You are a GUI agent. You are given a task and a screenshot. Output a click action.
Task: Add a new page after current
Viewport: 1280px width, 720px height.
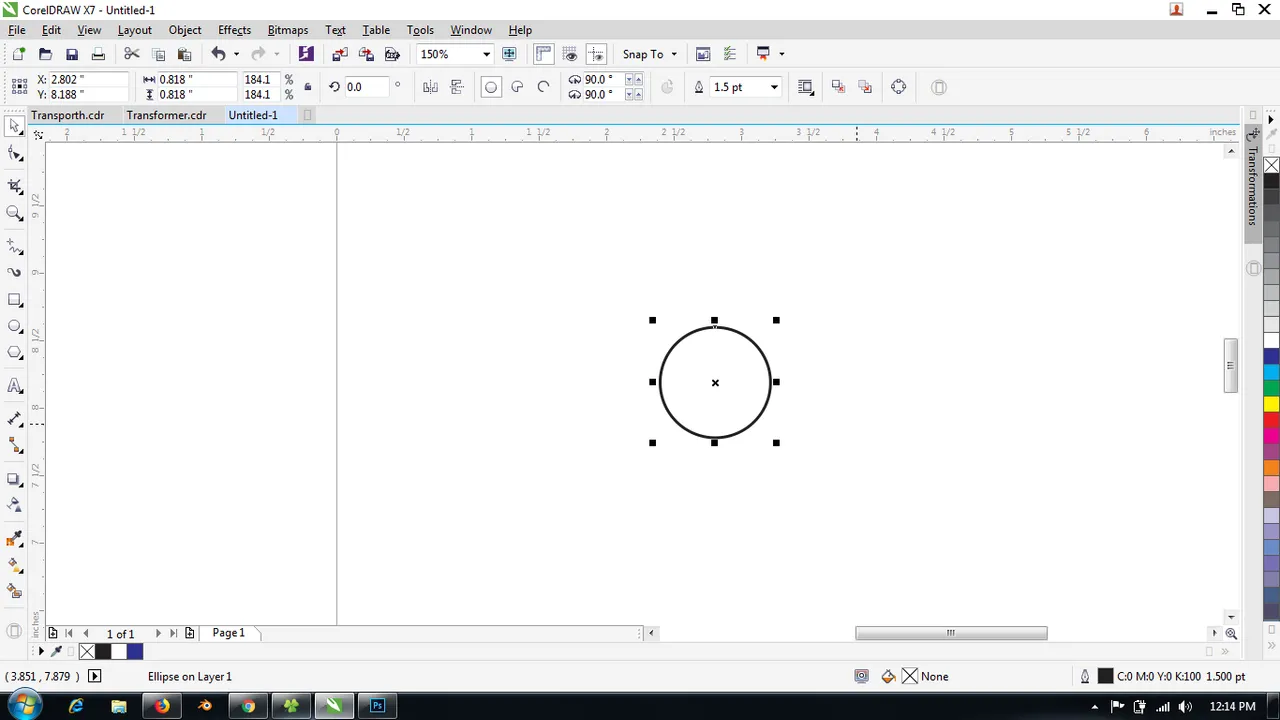coord(189,633)
